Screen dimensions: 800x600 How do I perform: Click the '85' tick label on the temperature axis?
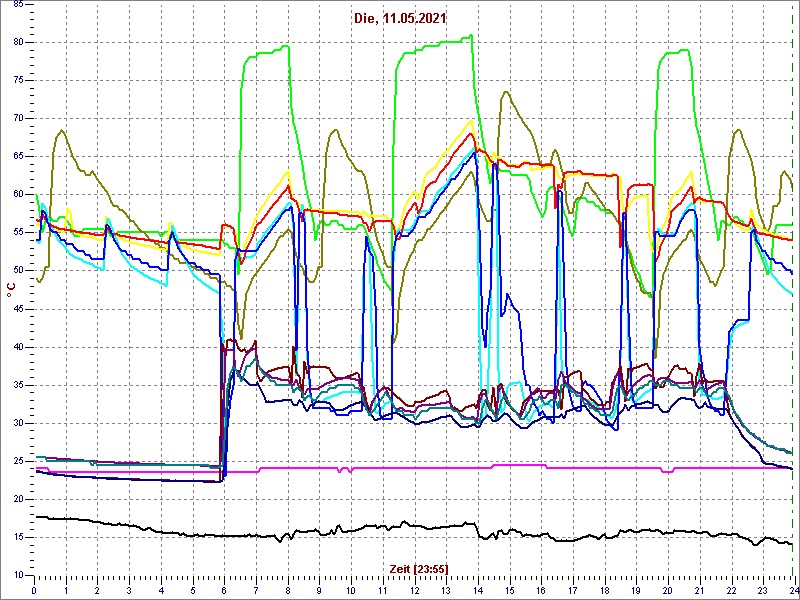pyautogui.click(x=16, y=5)
